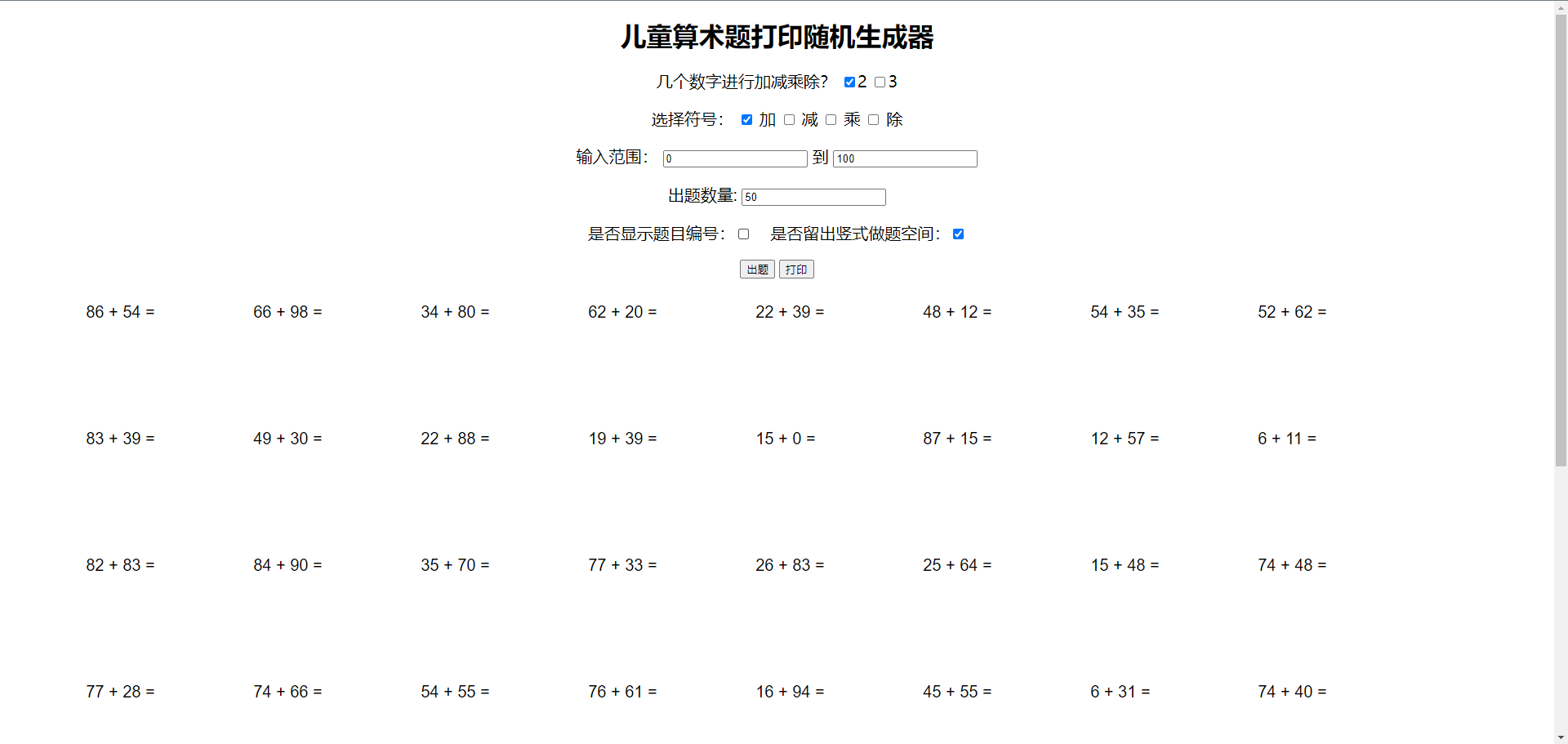
Task: Click the problem 15 + 0 =
Action: pos(786,439)
